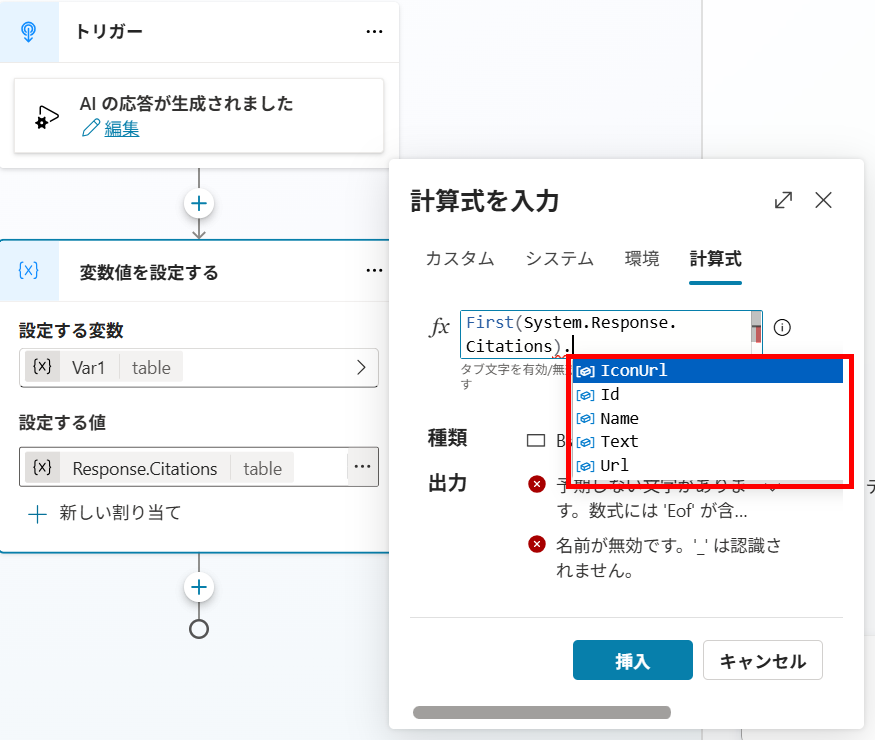Add node with plus button below trigger
The width and height of the screenshot is (875, 740).
click(199, 204)
